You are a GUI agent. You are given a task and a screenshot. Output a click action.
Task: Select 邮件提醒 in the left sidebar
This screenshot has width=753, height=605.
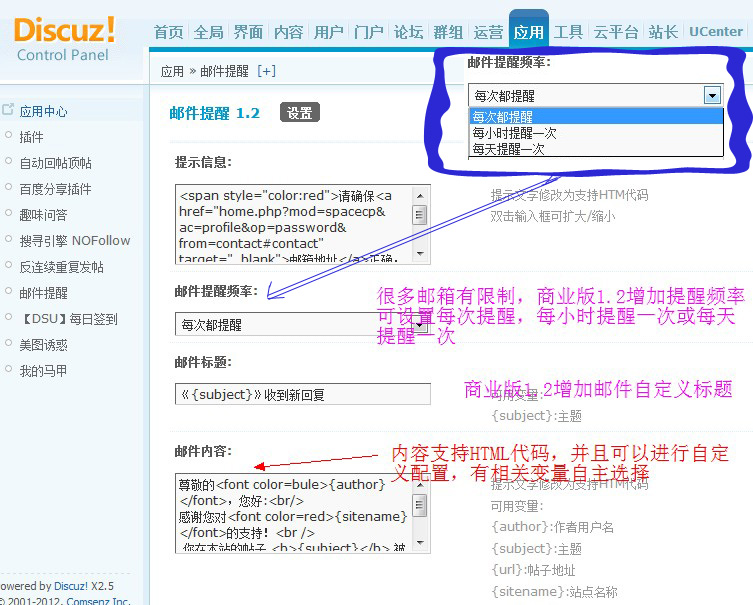pos(43,293)
